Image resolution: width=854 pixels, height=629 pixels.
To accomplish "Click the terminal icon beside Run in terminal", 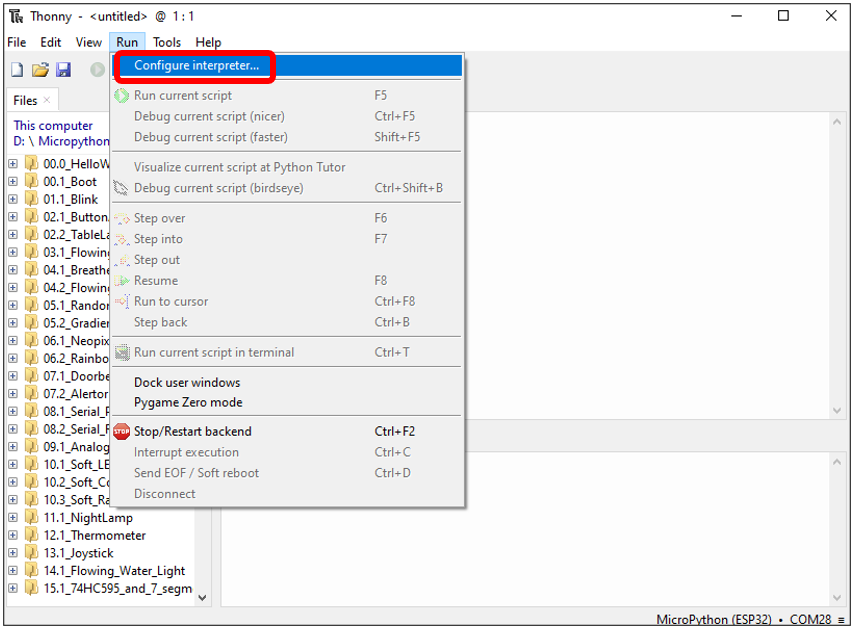I will pos(122,352).
